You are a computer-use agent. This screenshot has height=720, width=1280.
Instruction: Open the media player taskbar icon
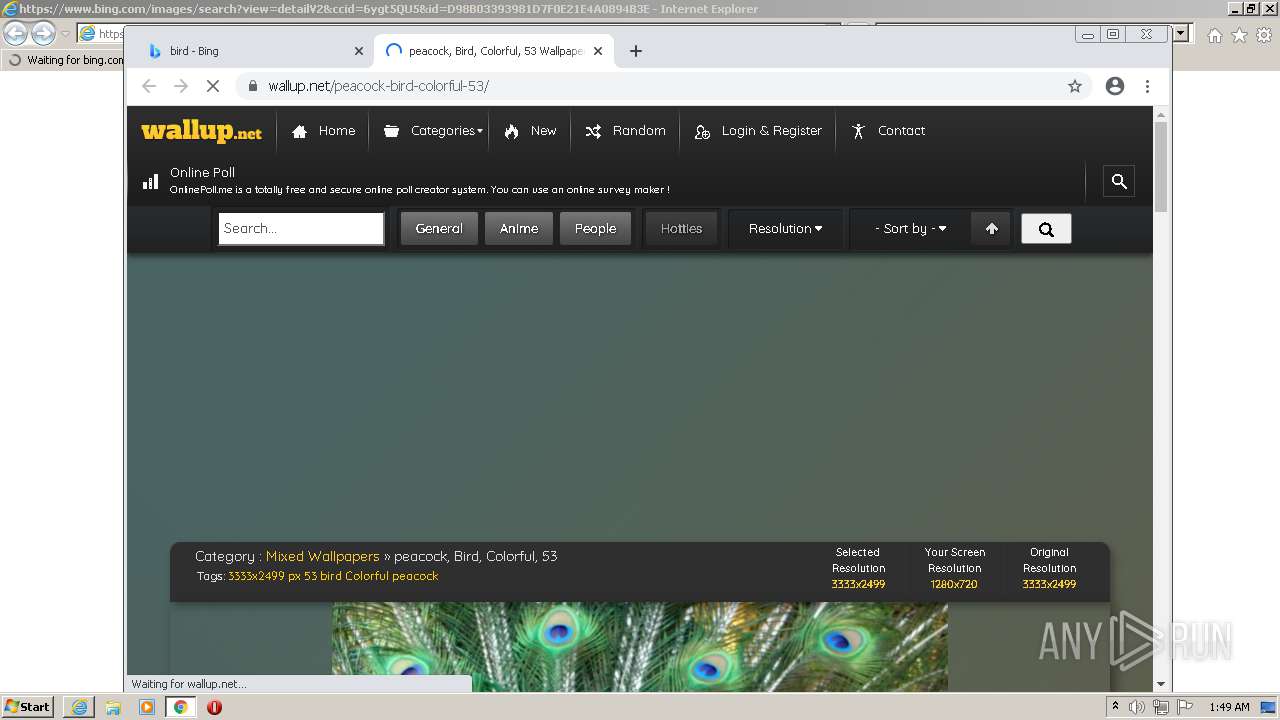point(147,707)
